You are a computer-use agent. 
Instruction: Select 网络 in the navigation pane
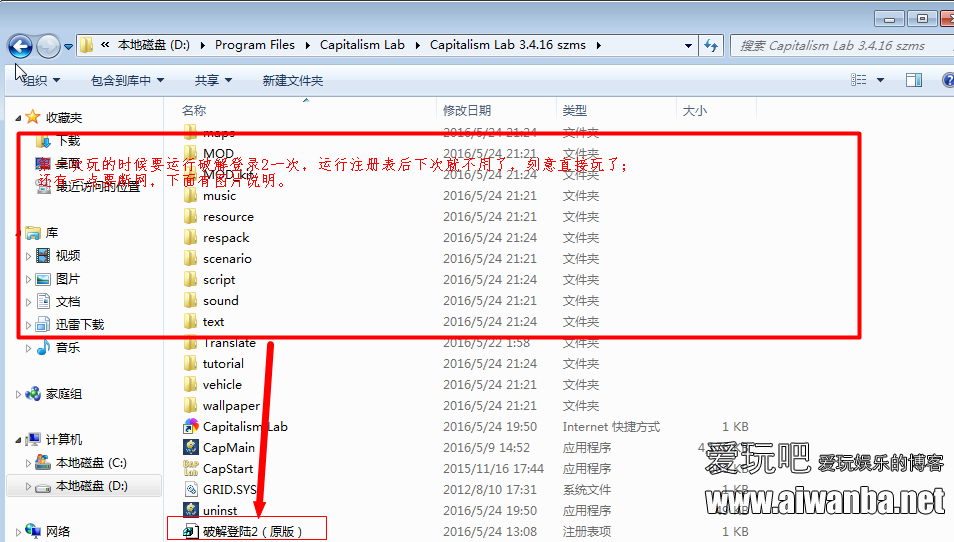pyautogui.click(x=58, y=531)
